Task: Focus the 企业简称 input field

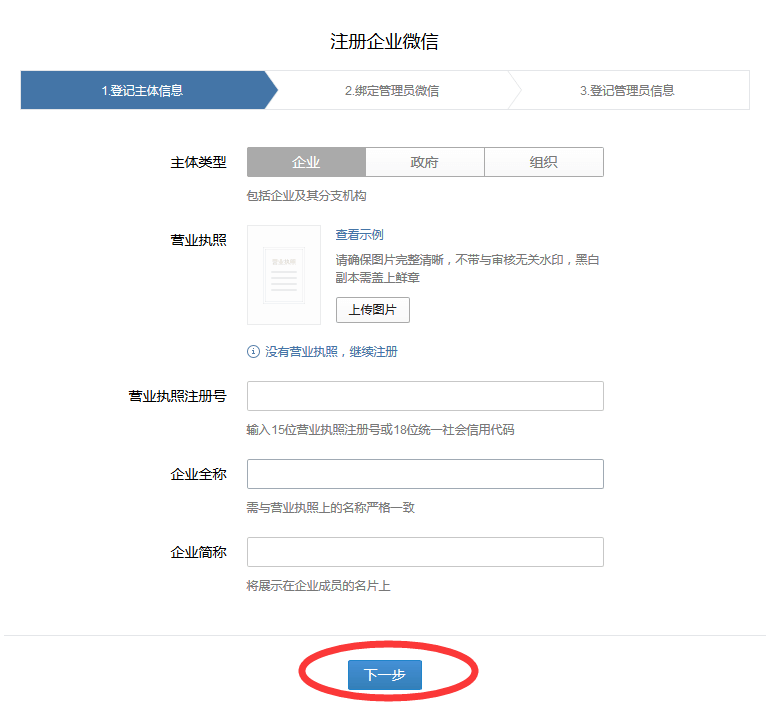Action: point(425,552)
